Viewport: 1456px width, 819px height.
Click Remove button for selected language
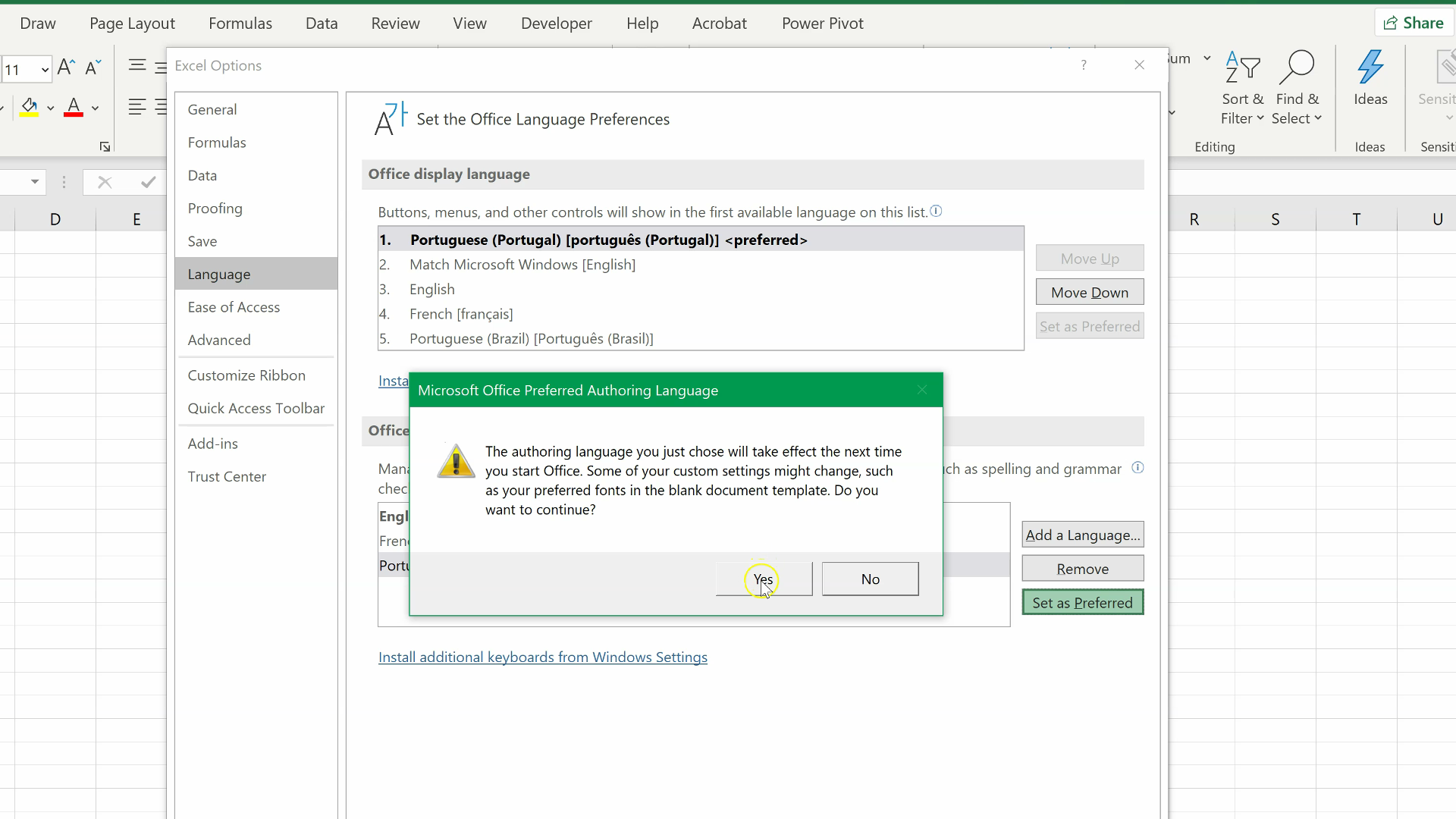pyautogui.click(x=1083, y=569)
